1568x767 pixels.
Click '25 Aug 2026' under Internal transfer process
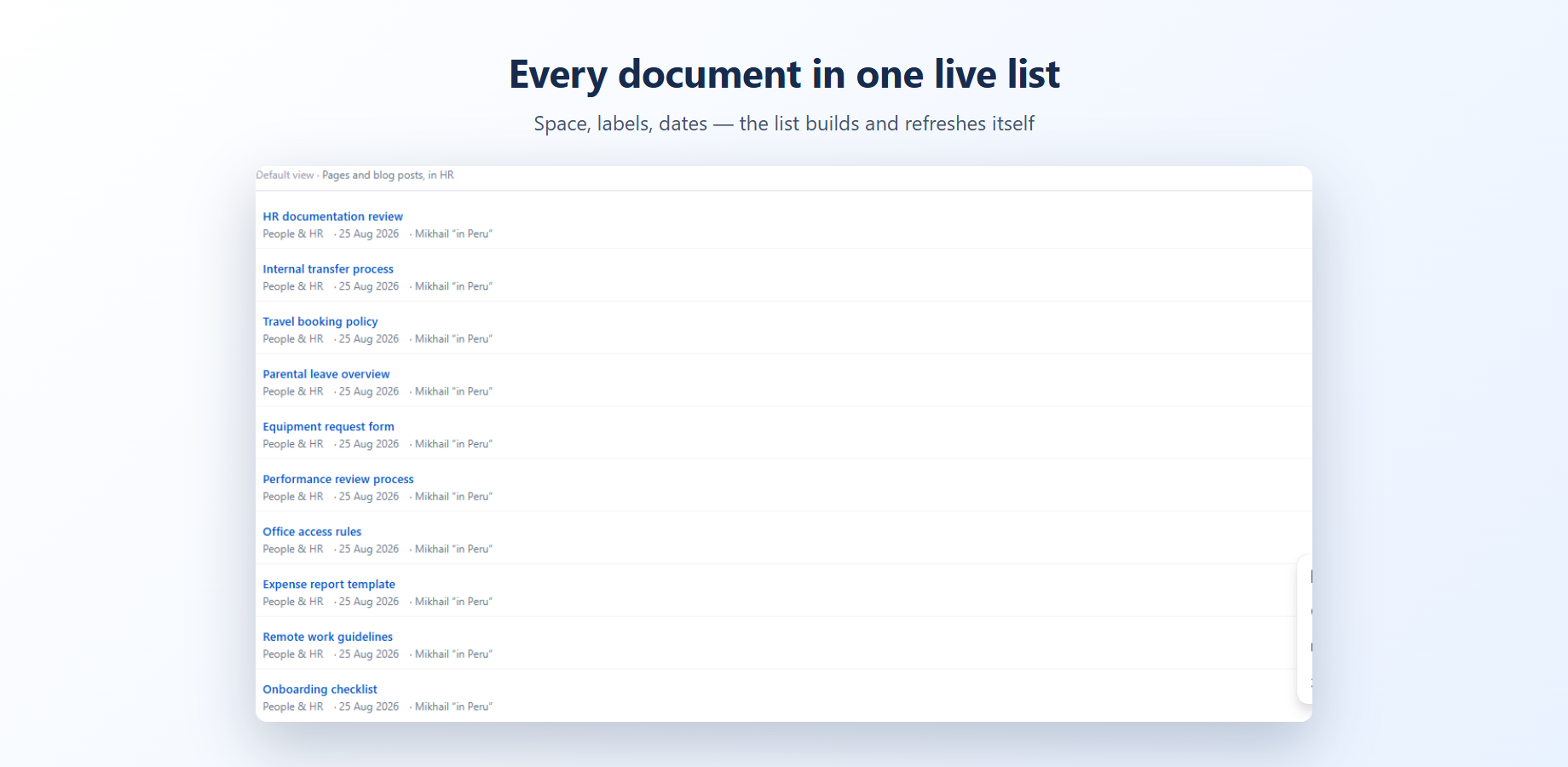pyautogui.click(x=369, y=286)
